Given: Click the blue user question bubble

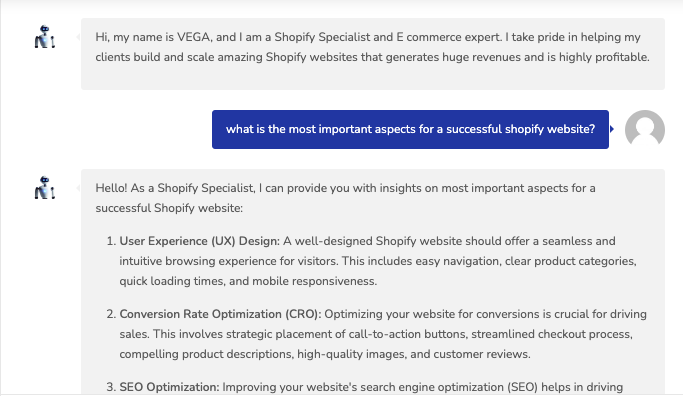Looking at the screenshot, I should pos(410,129).
